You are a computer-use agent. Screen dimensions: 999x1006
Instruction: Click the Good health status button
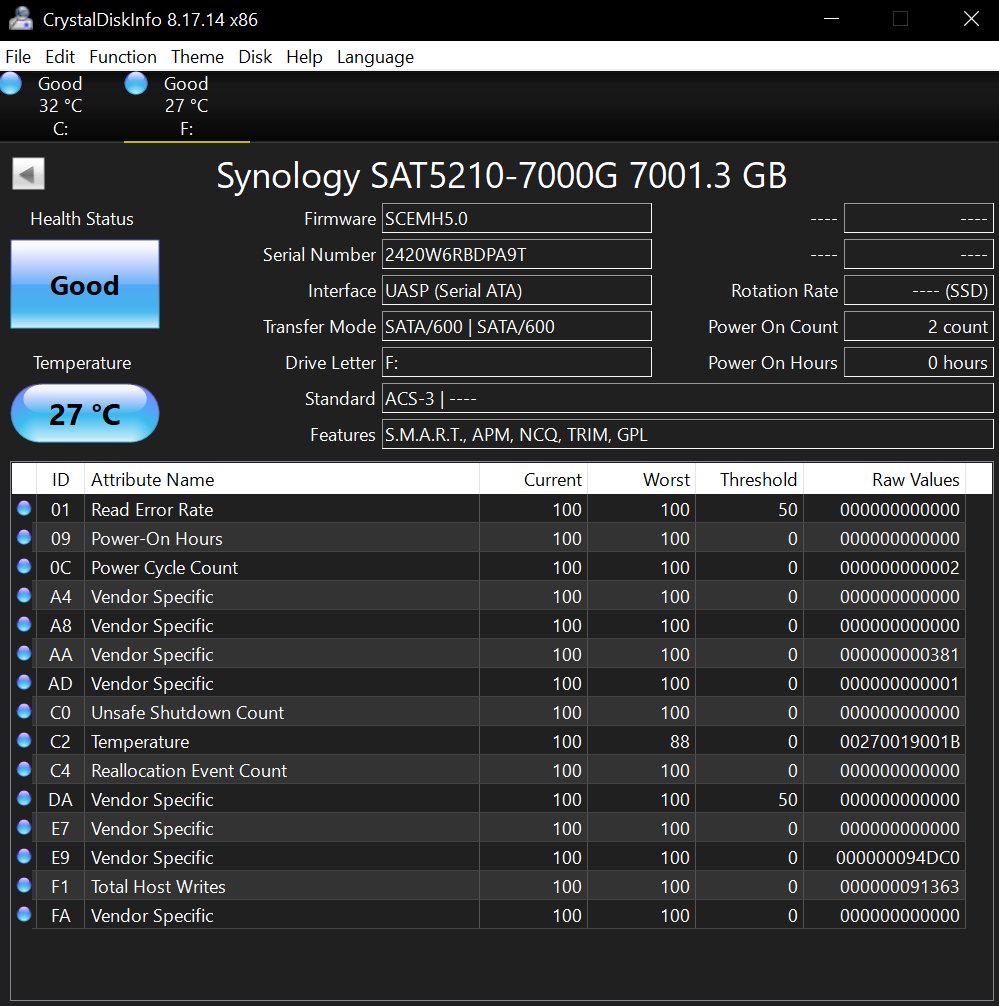(x=85, y=284)
